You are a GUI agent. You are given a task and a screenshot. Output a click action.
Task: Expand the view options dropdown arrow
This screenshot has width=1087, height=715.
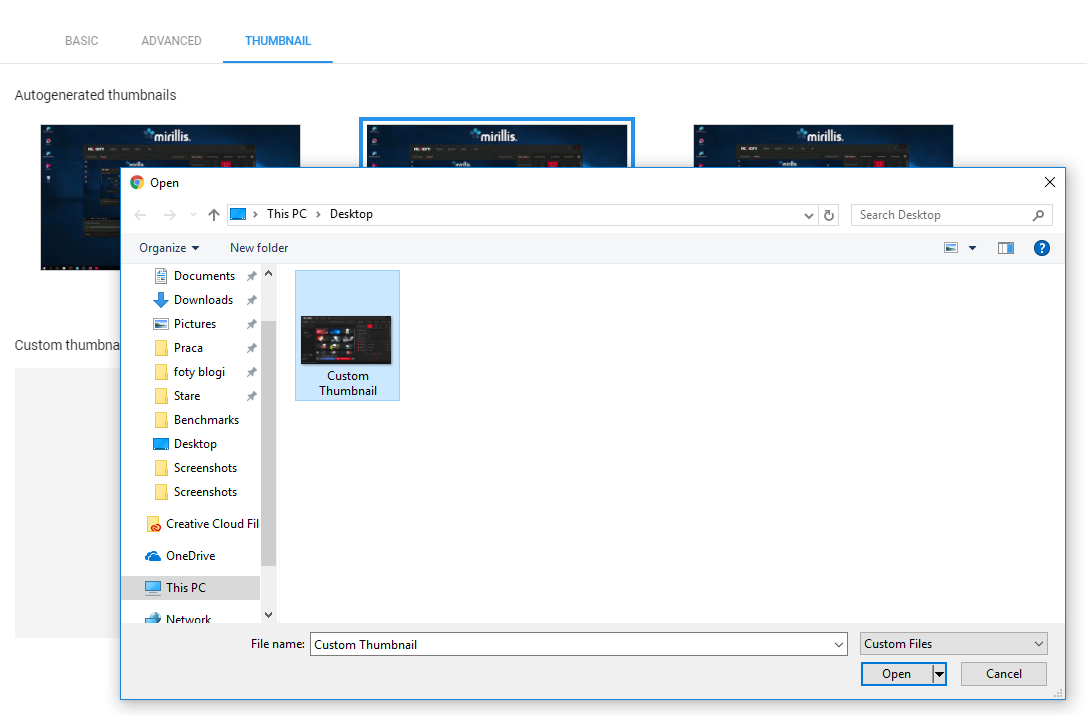[973, 248]
